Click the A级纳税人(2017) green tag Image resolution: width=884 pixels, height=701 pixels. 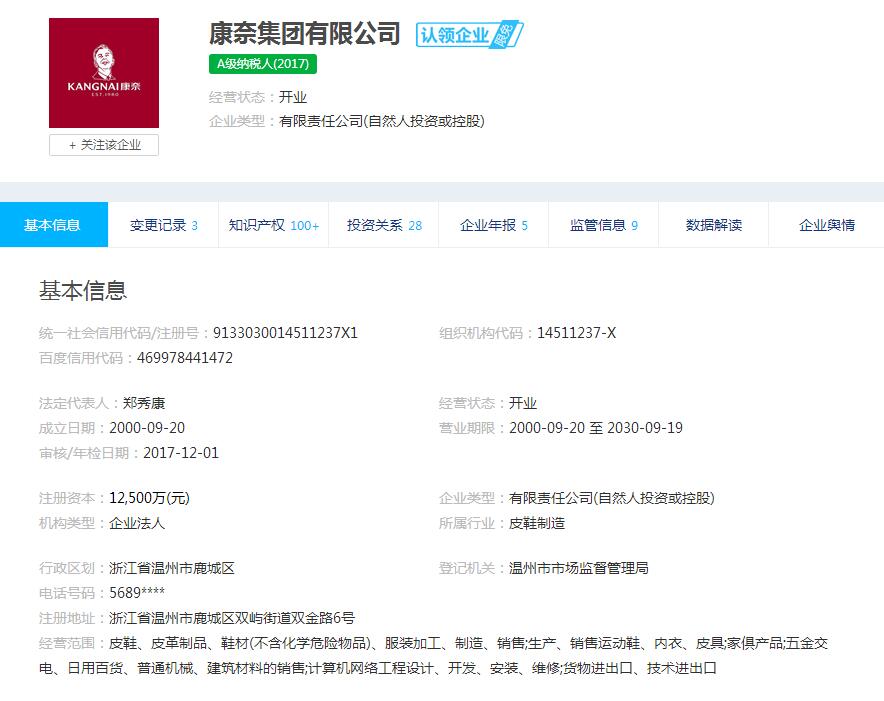(x=263, y=64)
